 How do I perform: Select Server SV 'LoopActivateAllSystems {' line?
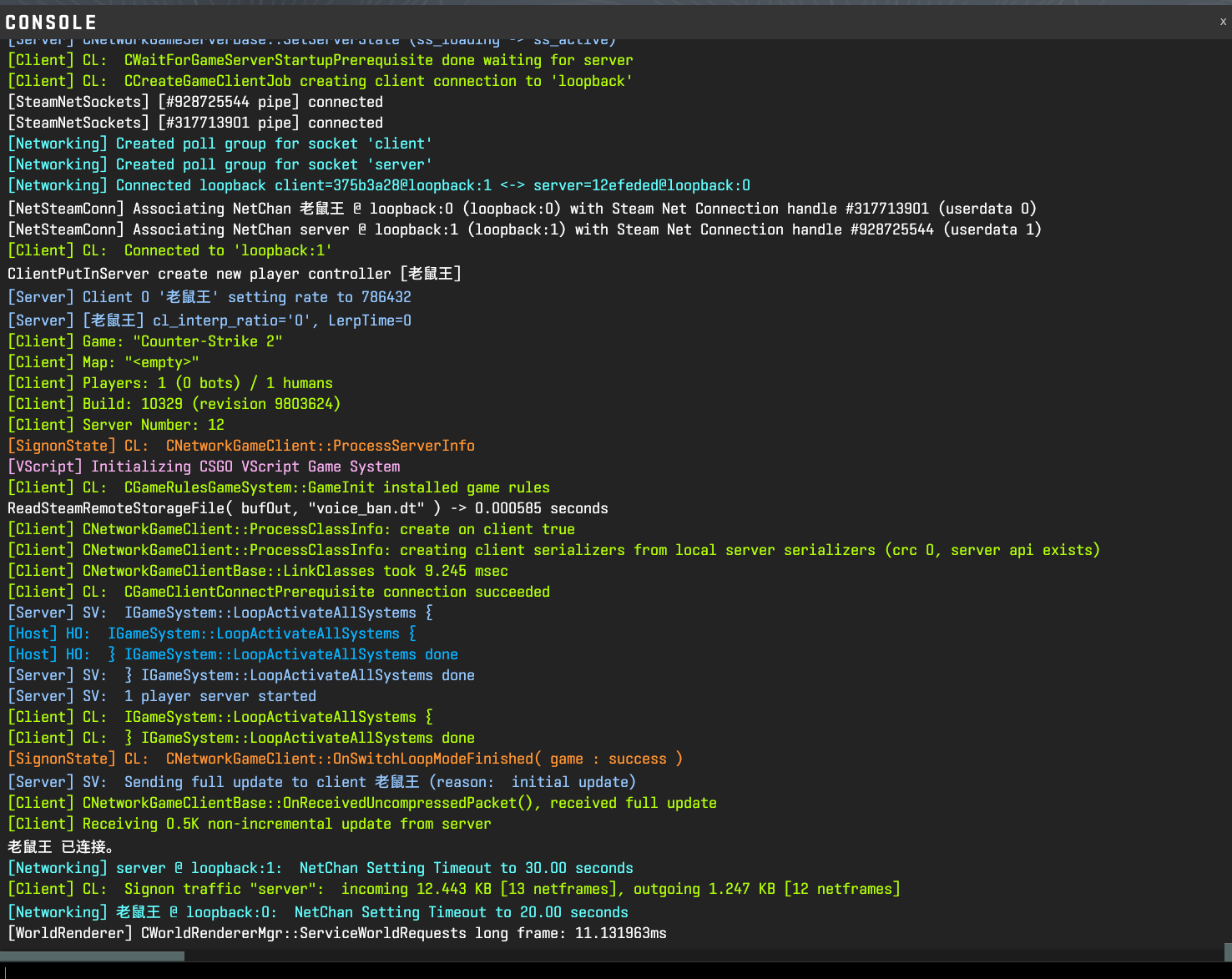(x=220, y=613)
